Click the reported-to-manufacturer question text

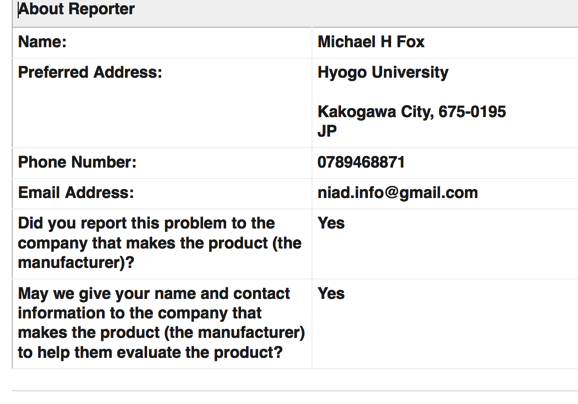tap(160, 243)
